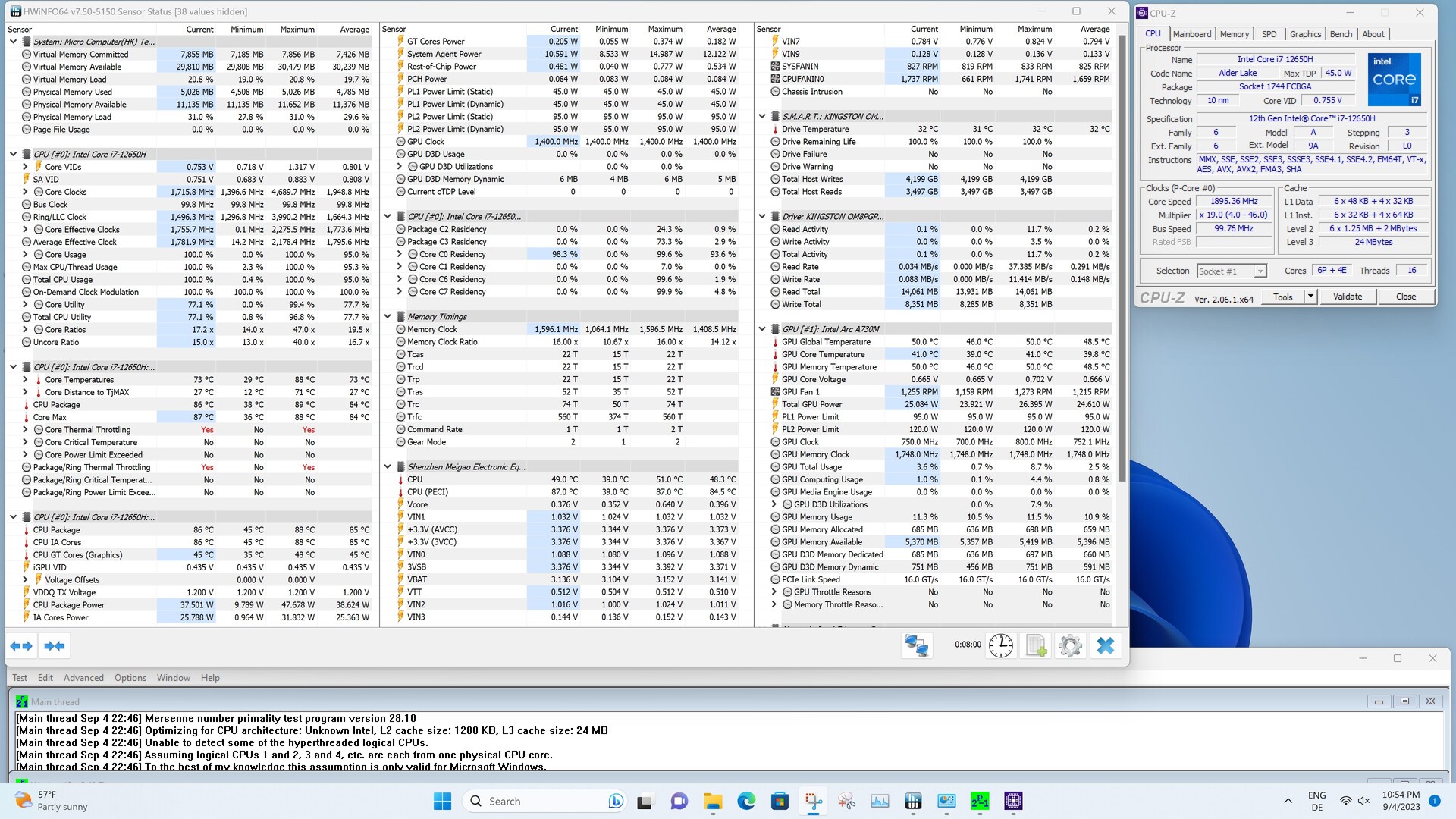Open the Prime95 icon in taskbar
Screen dimensions: 1456x819
tap(980, 801)
